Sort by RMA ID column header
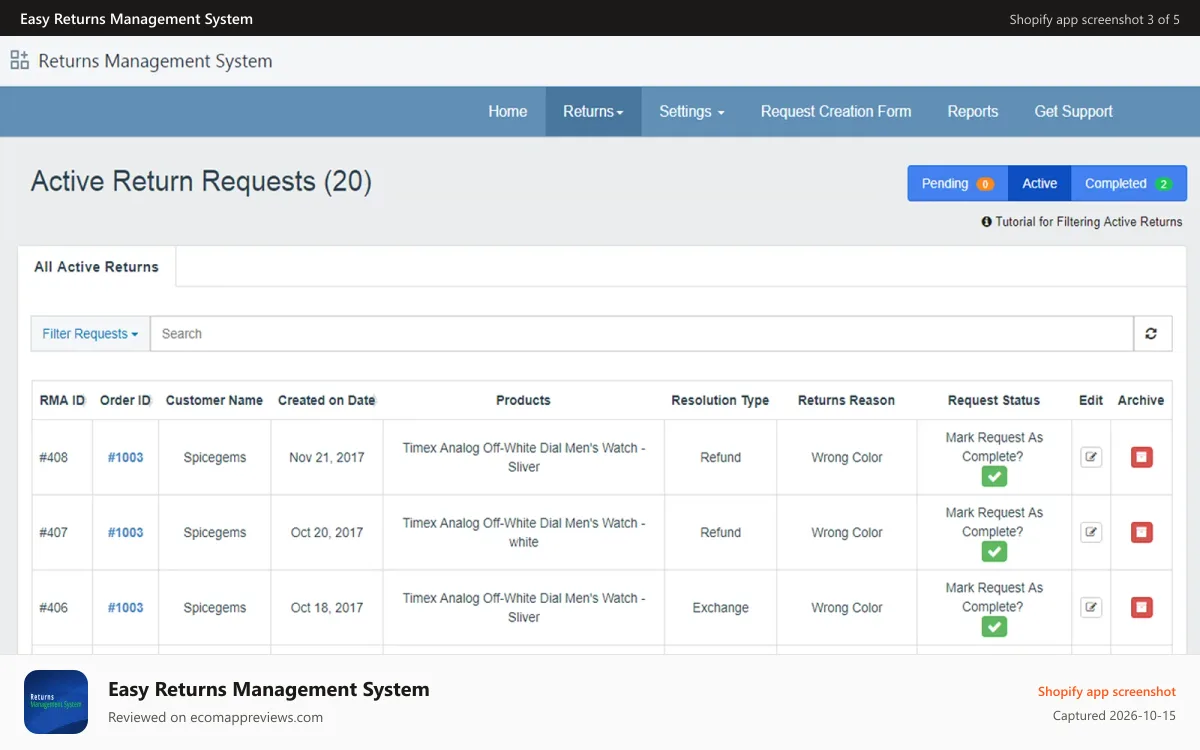 point(62,400)
